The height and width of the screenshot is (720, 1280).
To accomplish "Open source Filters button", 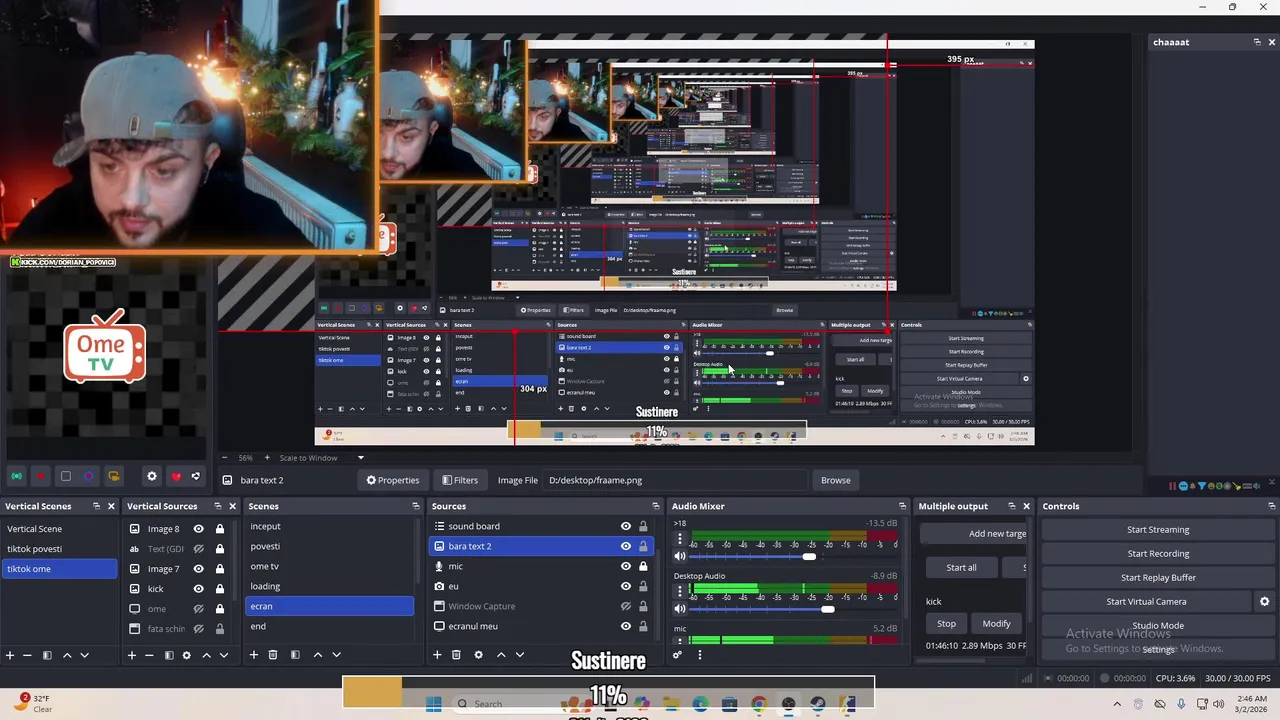I will (460, 480).
